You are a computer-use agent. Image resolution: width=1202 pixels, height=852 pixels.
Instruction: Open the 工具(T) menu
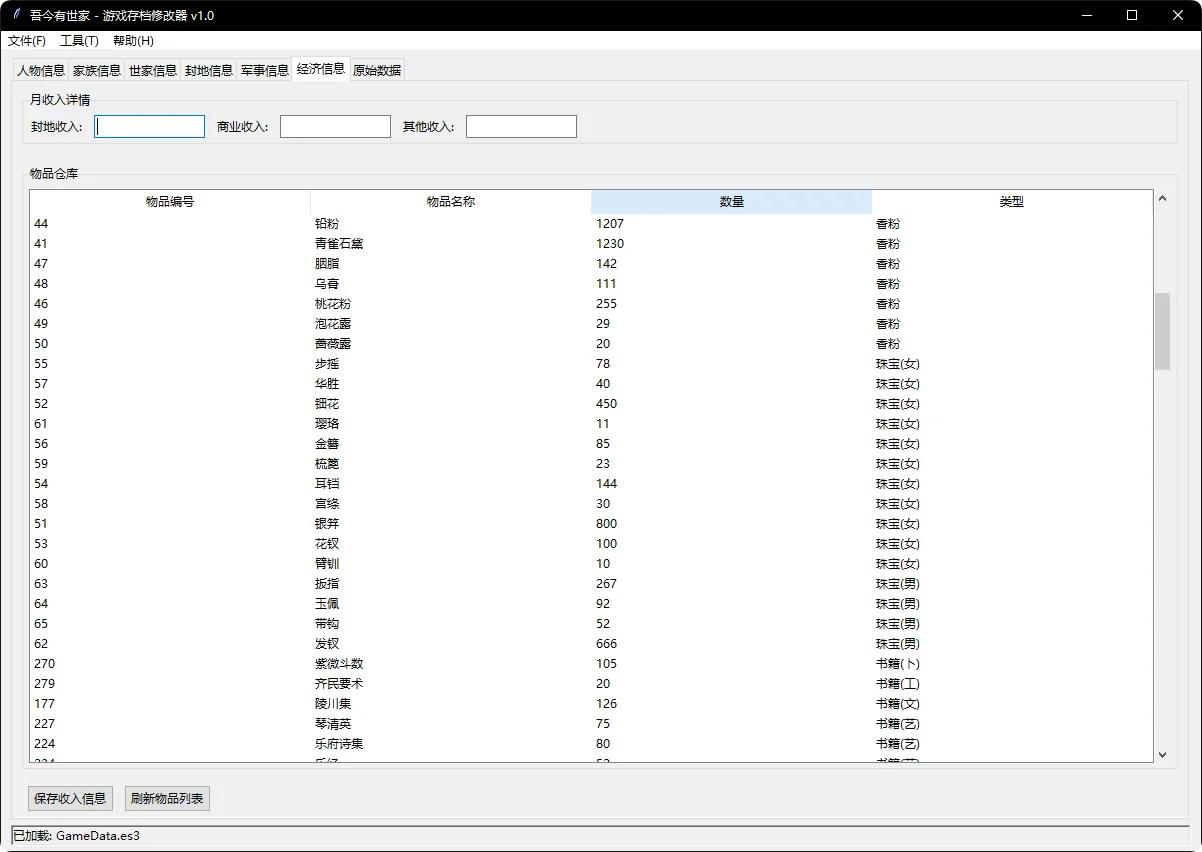[79, 41]
